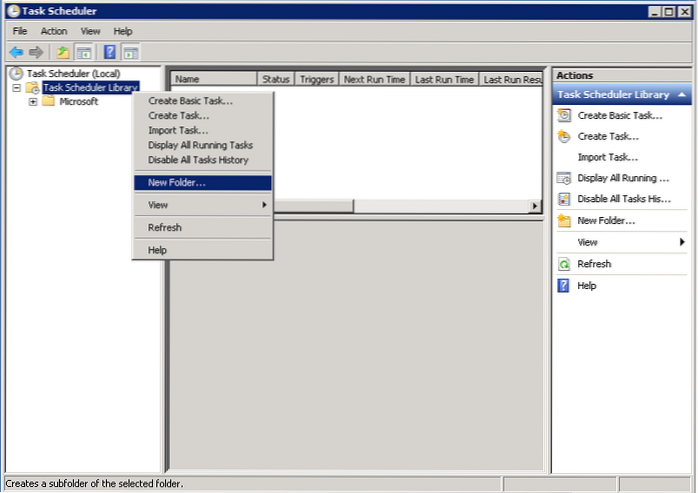698x493 pixels.
Task: Collapse the Task Scheduler Library actions section
Action: [x=680, y=94]
